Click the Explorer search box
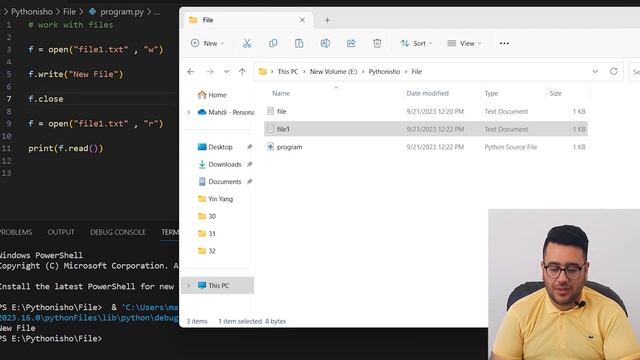Viewport: 640px width, 360px height. pos(634,72)
